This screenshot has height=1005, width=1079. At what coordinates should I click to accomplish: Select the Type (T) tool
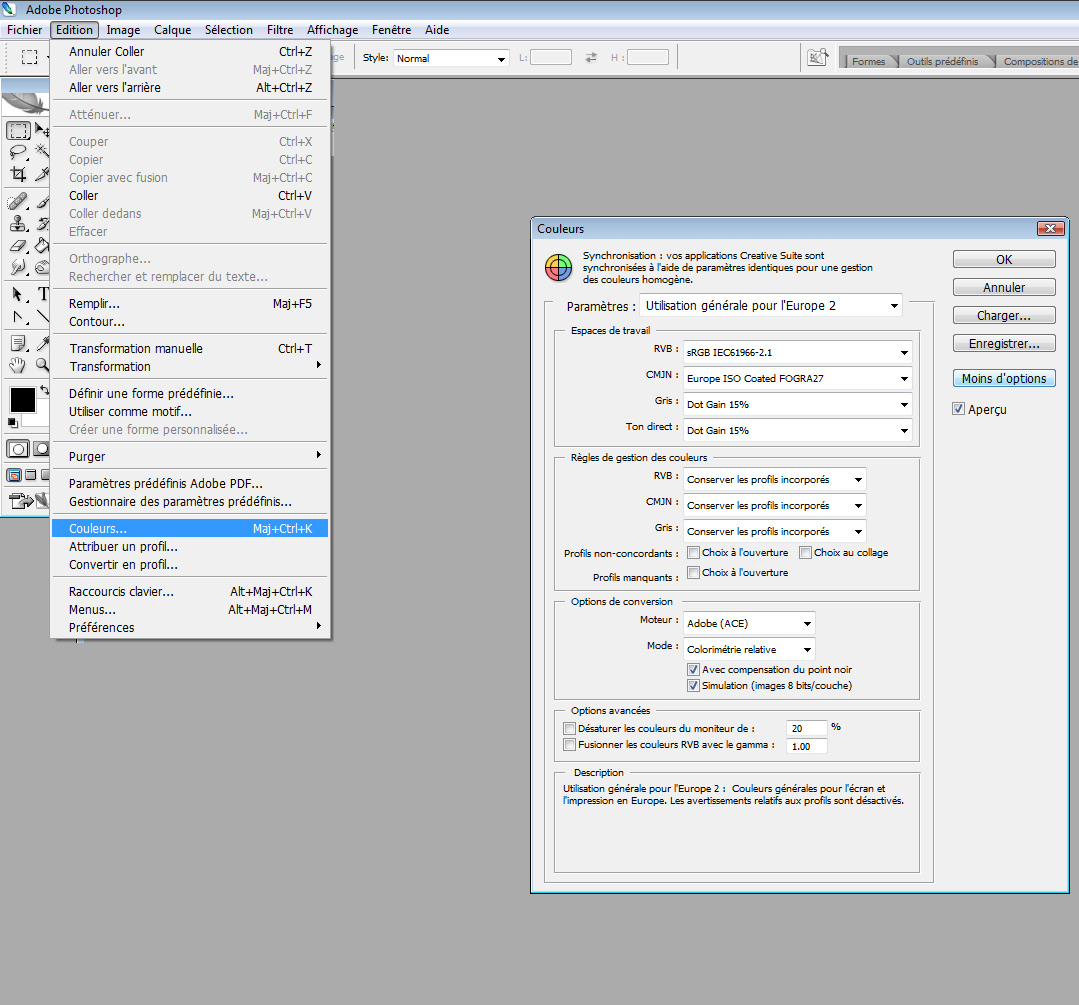pos(43,294)
